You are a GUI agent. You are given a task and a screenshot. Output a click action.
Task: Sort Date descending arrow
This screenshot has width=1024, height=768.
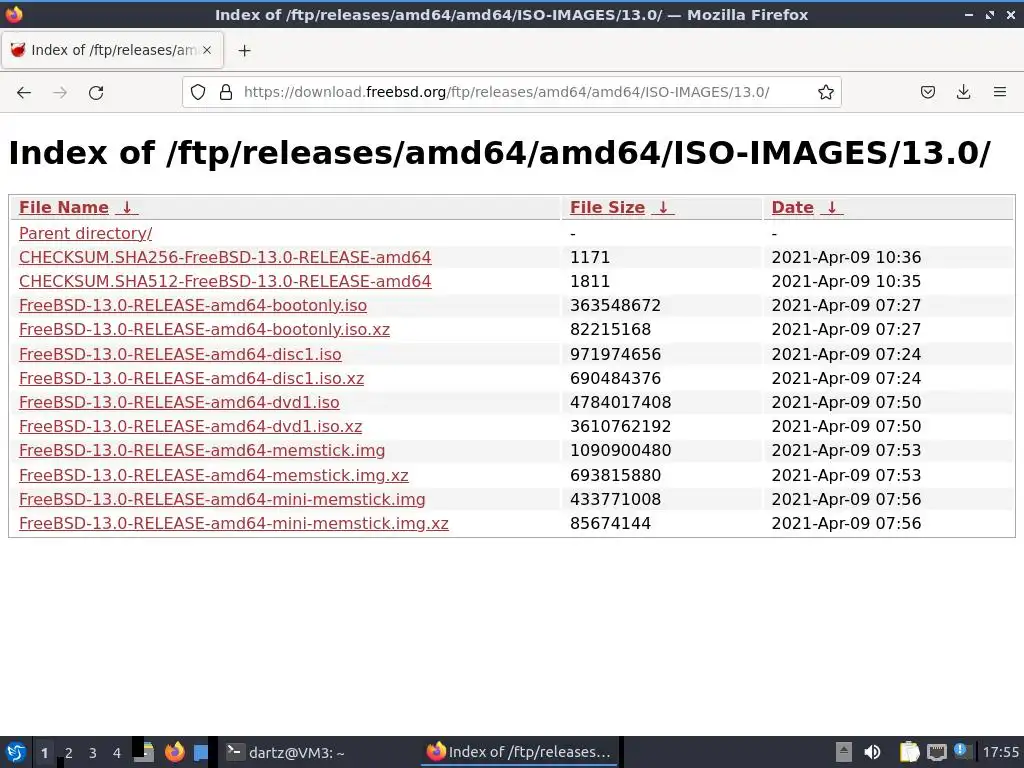(832, 208)
